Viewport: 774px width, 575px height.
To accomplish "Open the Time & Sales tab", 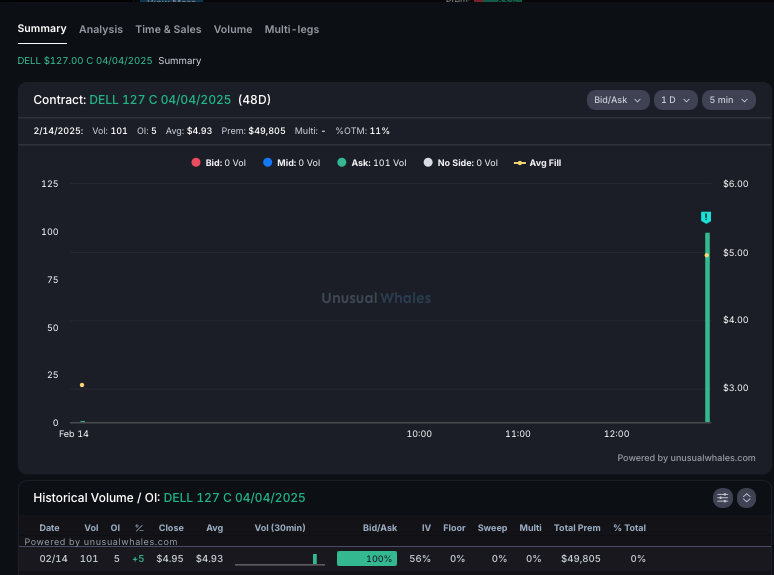I will (x=168, y=30).
